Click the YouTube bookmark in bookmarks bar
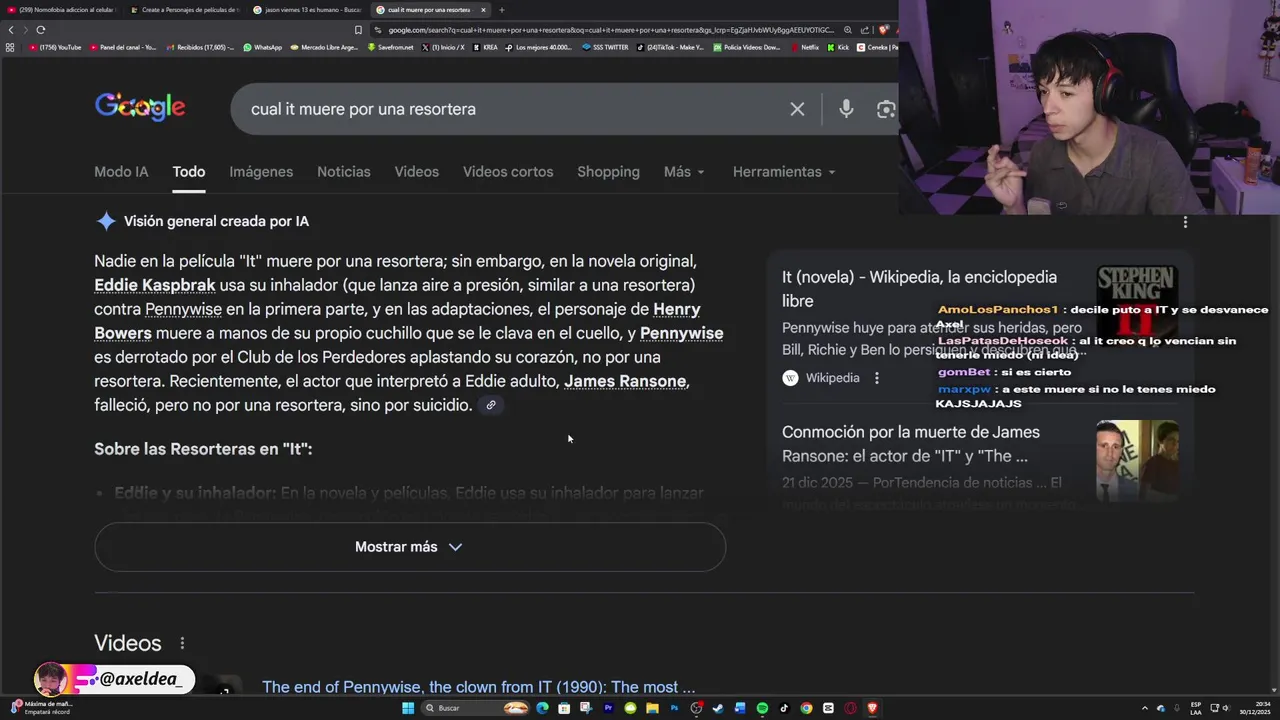Image resolution: width=1280 pixels, height=720 pixels. click(x=56, y=47)
